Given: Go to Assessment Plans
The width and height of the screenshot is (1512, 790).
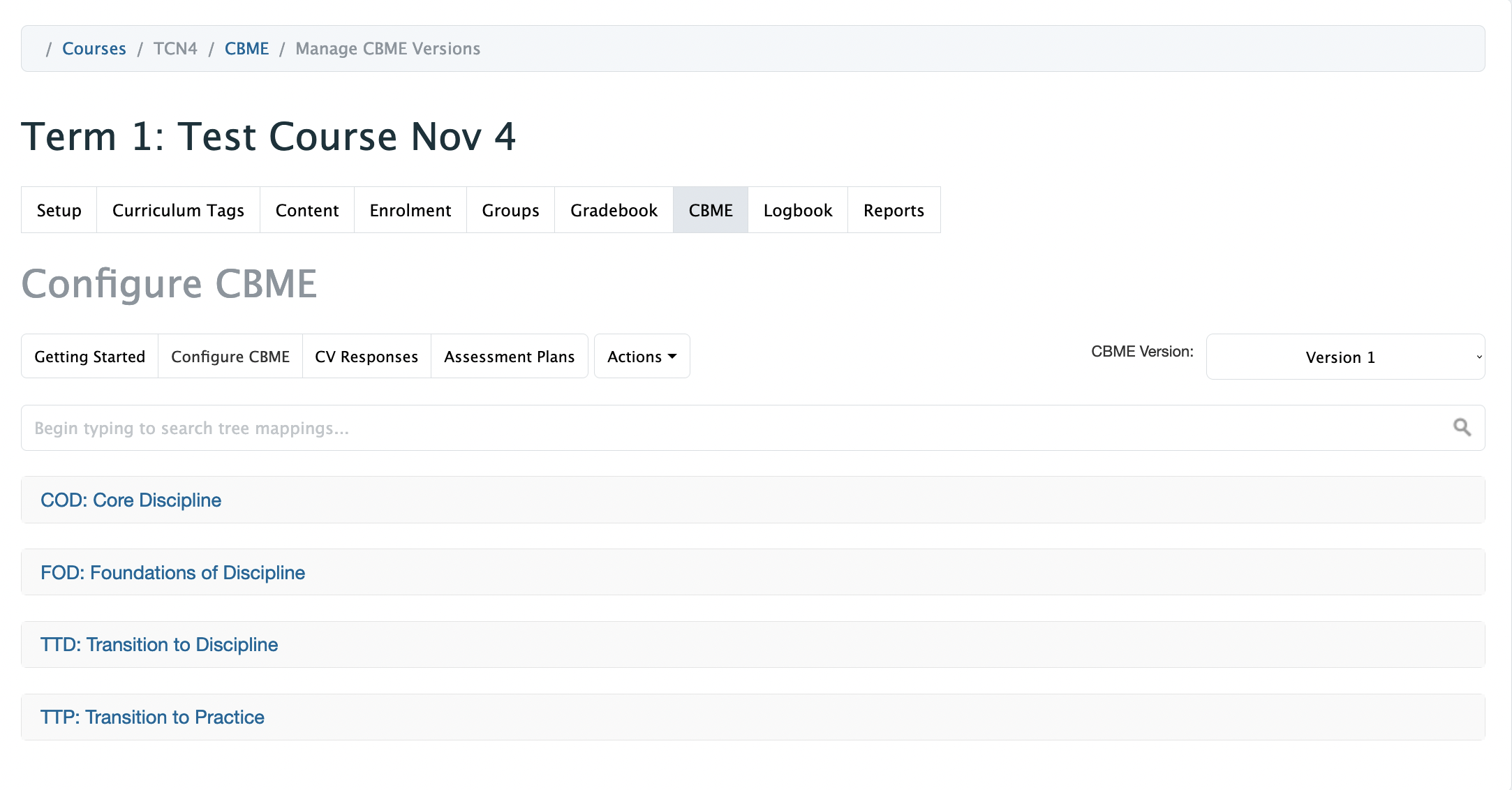Looking at the screenshot, I should (509, 357).
